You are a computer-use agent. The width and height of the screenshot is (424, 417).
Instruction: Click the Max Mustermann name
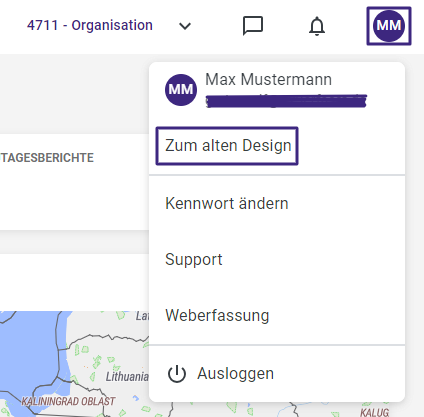268,80
